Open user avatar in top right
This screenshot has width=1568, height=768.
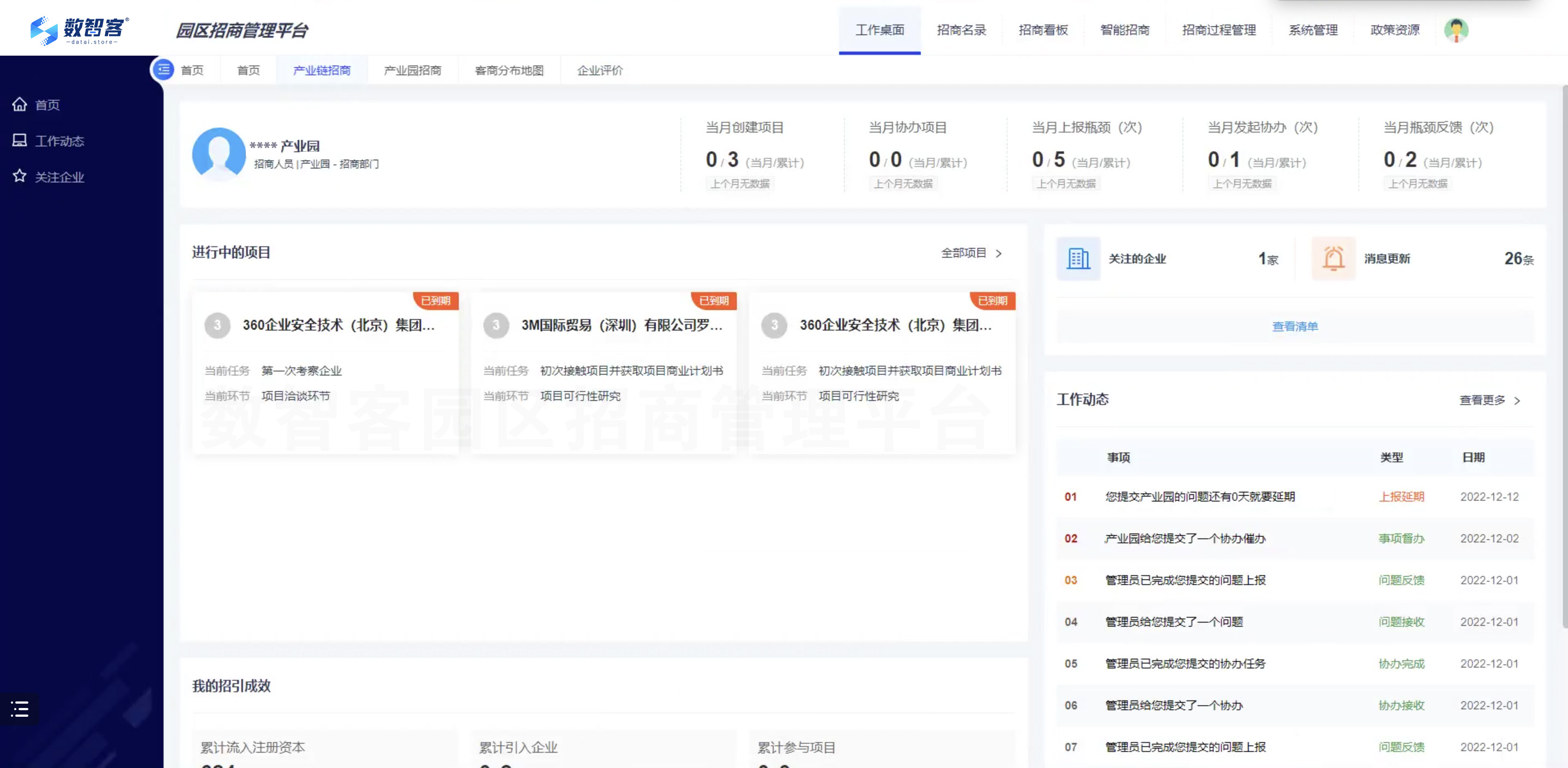pyautogui.click(x=1455, y=30)
